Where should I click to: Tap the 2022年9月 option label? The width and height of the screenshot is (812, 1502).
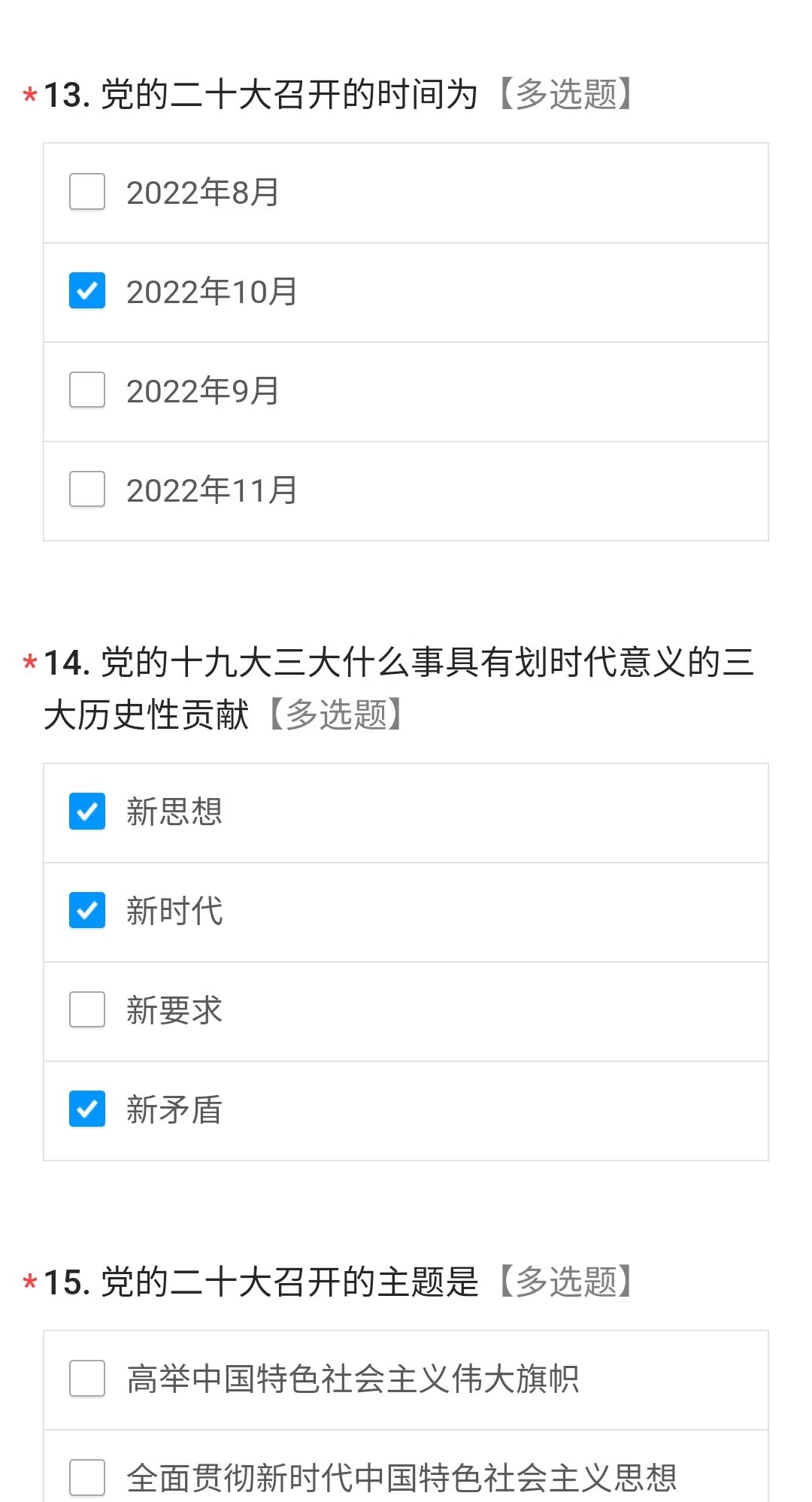pyautogui.click(x=203, y=391)
